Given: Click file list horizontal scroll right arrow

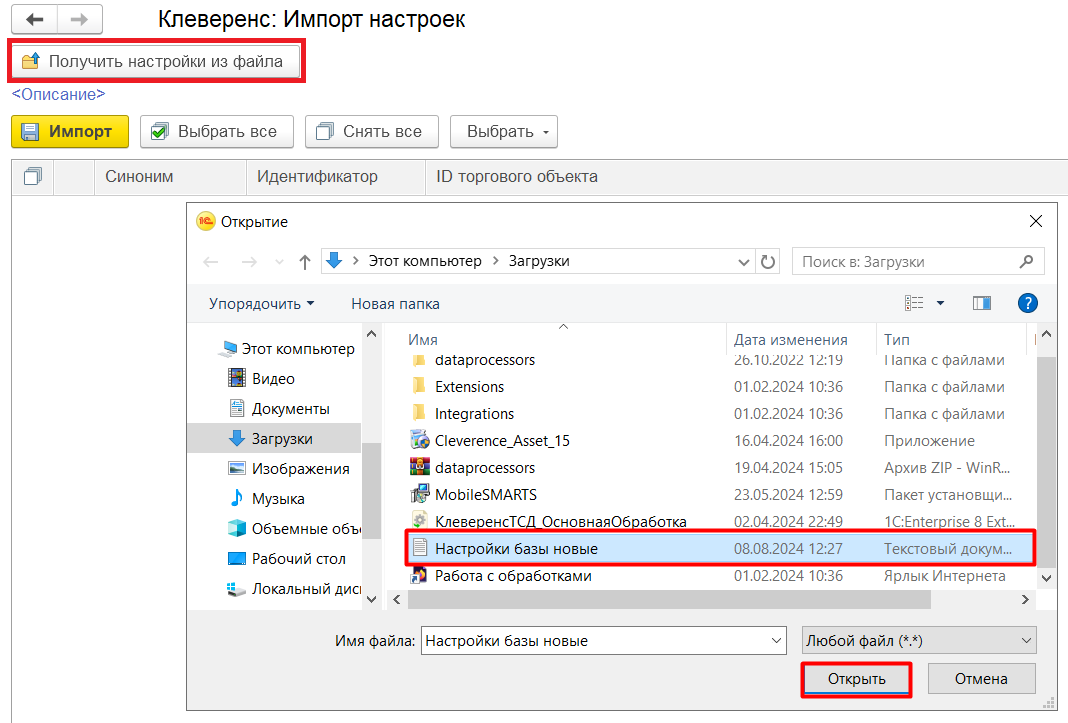Looking at the screenshot, I should pyautogui.click(x=1025, y=600).
